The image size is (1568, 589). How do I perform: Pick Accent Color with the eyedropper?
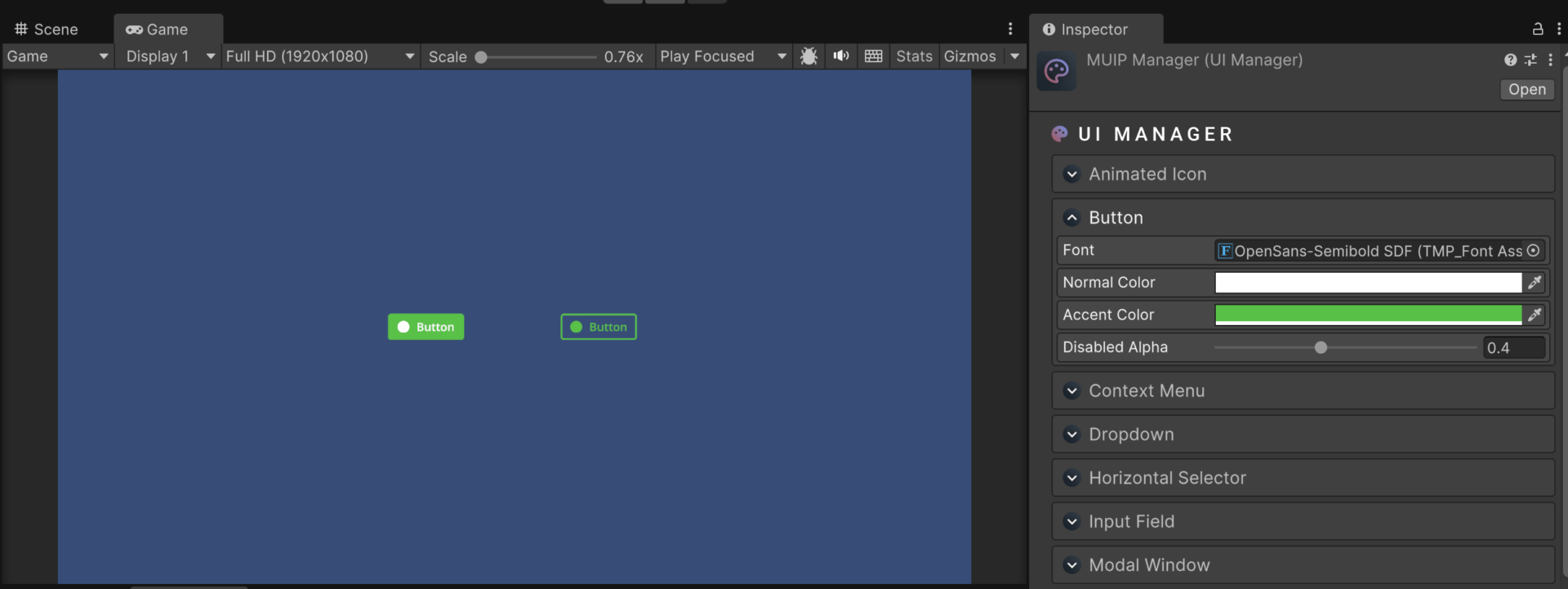point(1535,315)
